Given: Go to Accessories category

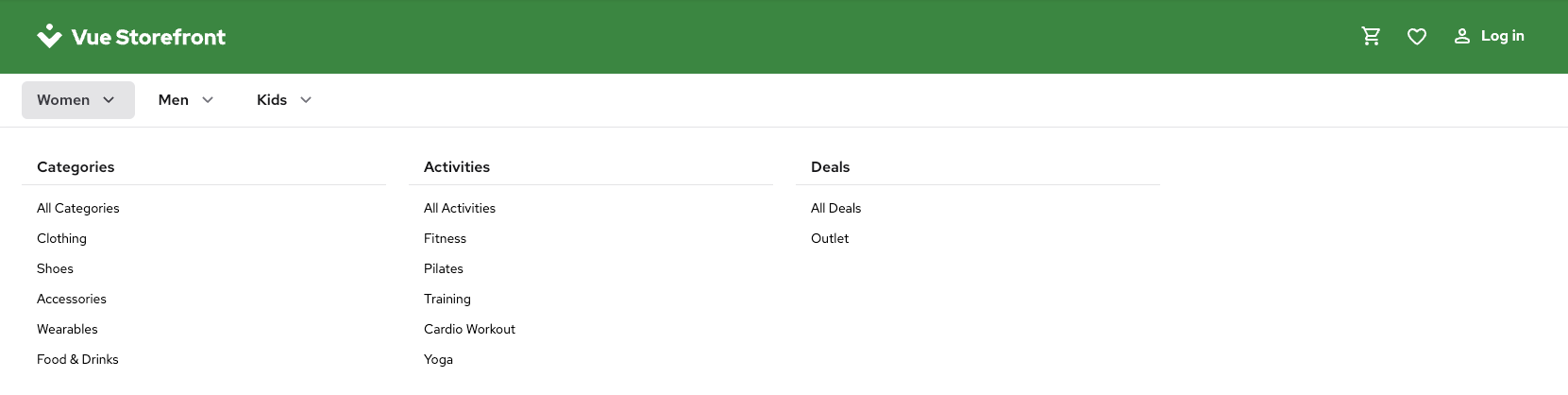Looking at the screenshot, I should point(72,300).
